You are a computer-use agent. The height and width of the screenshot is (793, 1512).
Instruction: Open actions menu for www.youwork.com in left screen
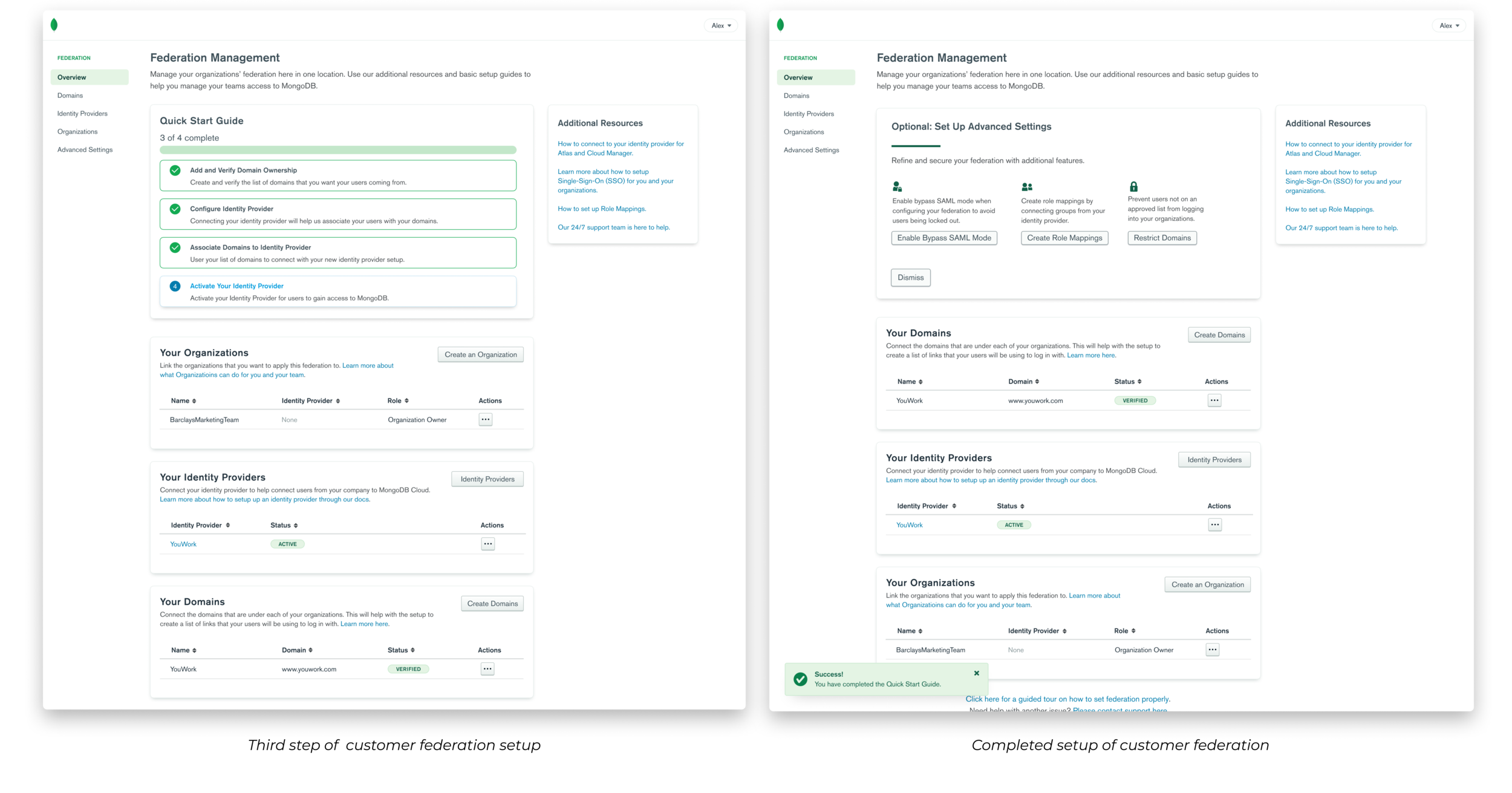click(x=487, y=669)
